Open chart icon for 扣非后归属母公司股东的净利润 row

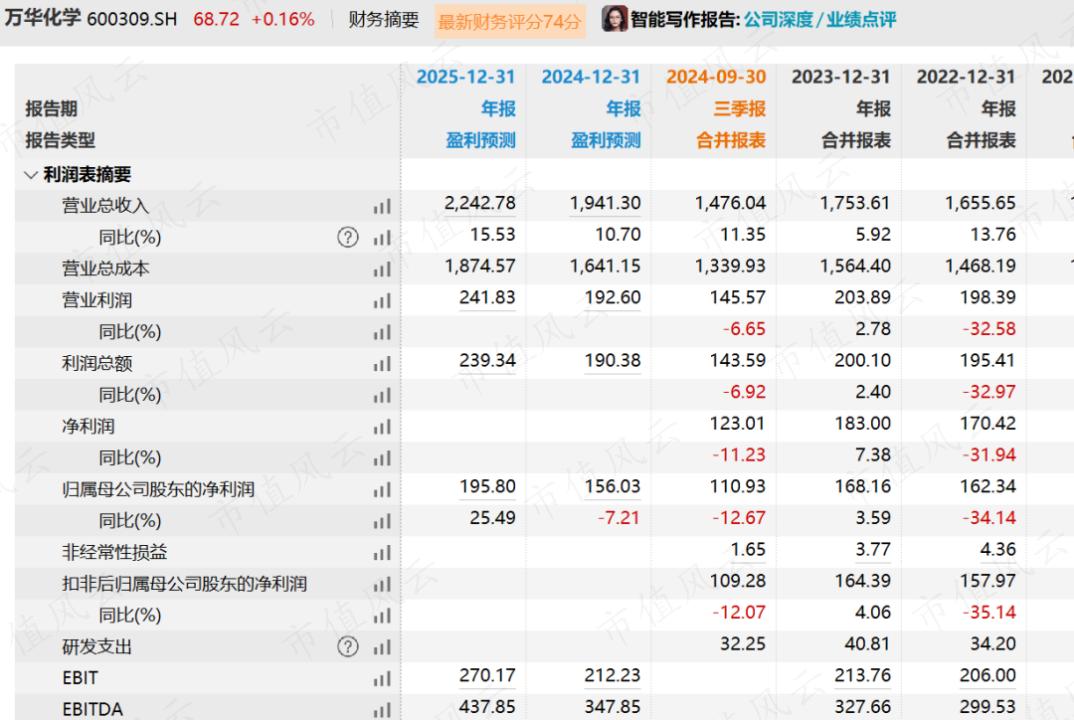382,584
